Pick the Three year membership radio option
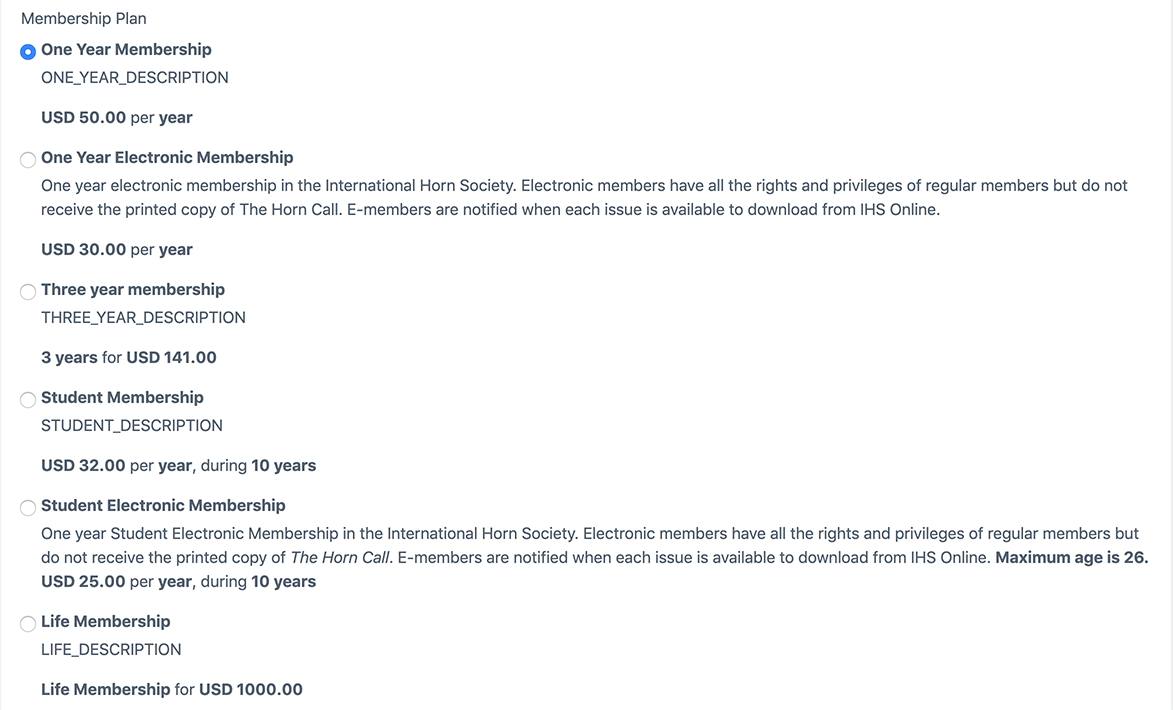Screen dimensions: 1173x710 coord(28,292)
